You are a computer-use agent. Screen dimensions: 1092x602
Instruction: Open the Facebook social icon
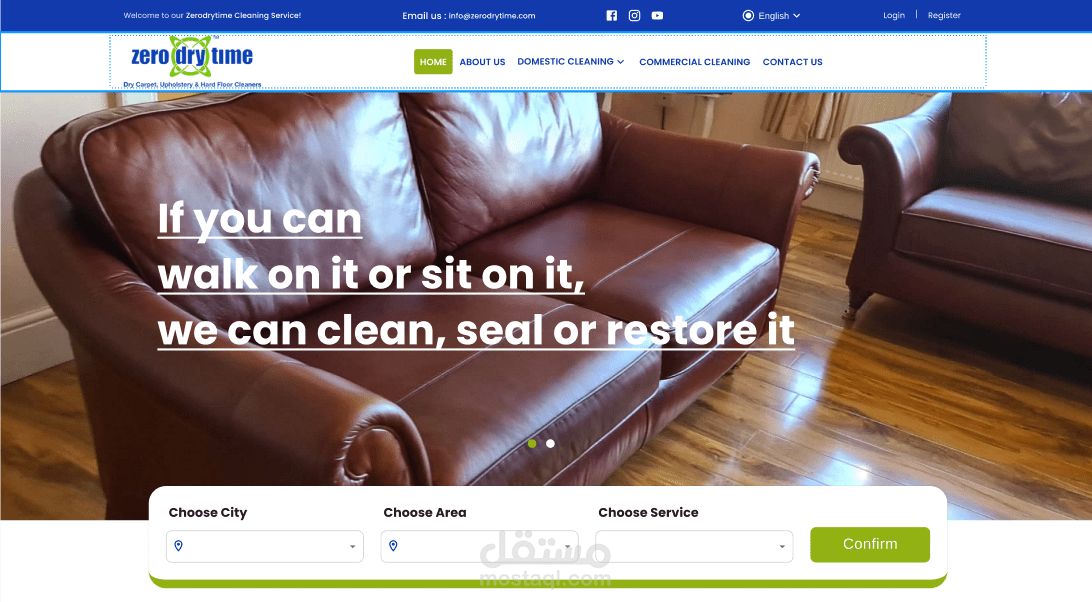611,15
